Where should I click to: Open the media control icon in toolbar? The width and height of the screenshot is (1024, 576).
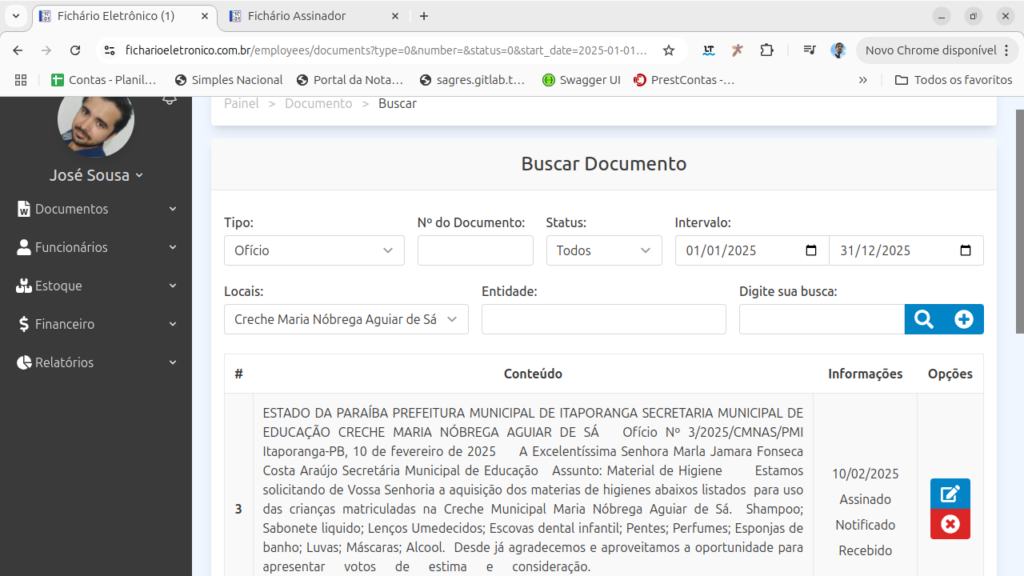tap(809, 50)
